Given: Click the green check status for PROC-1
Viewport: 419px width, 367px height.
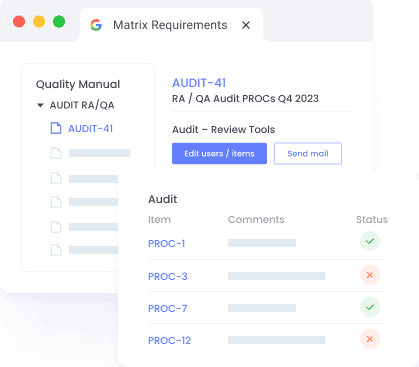Looking at the screenshot, I should click(x=370, y=241).
